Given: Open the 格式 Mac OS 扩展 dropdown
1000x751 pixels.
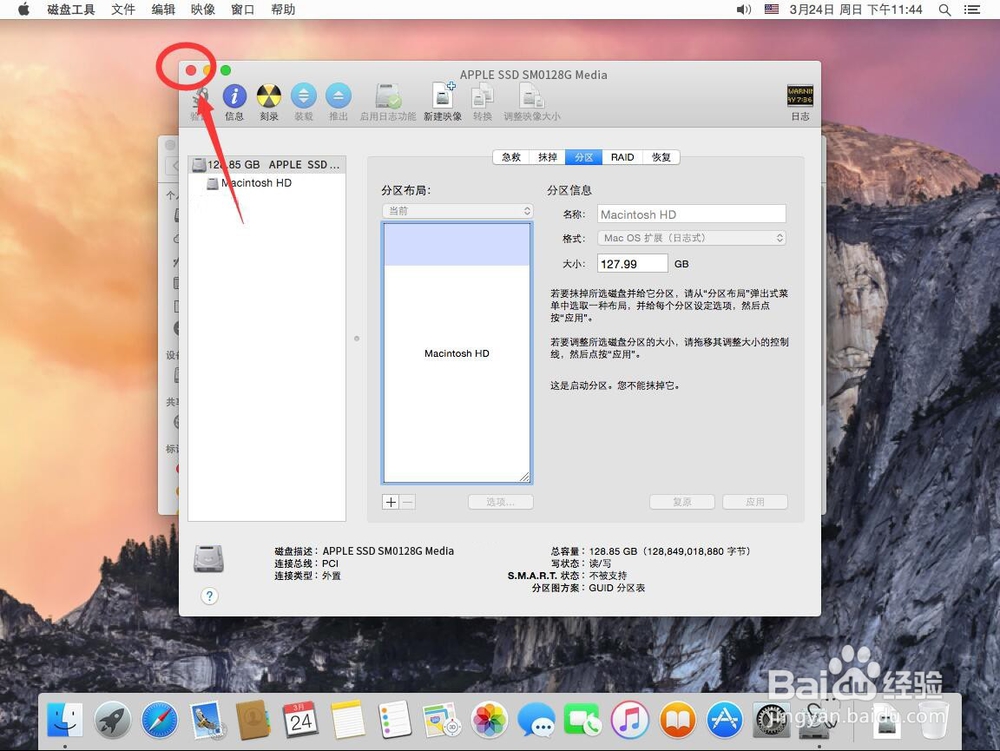Looking at the screenshot, I should coord(691,238).
